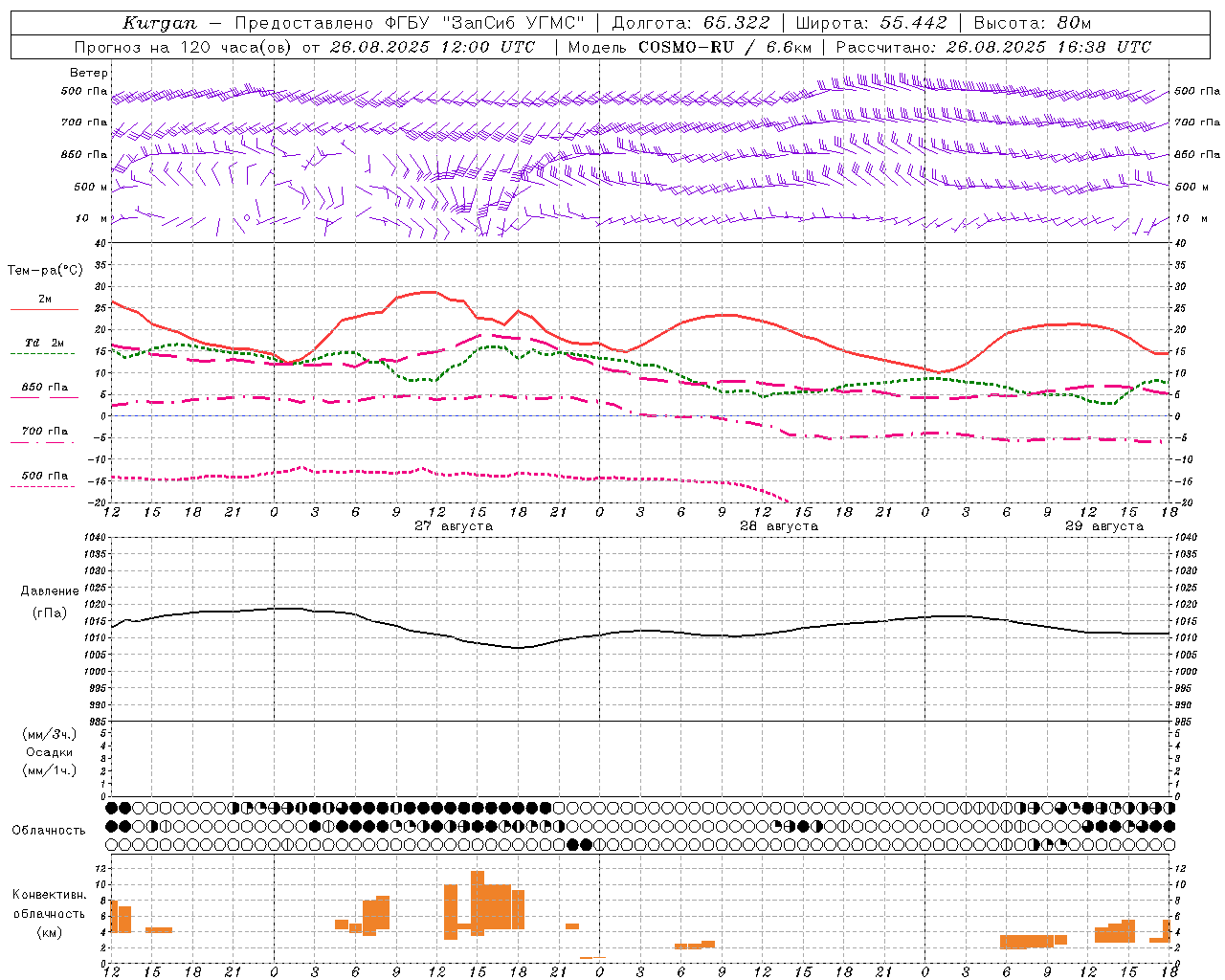Click the Kurgan station title
1225x980 pixels.
(159, 23)
